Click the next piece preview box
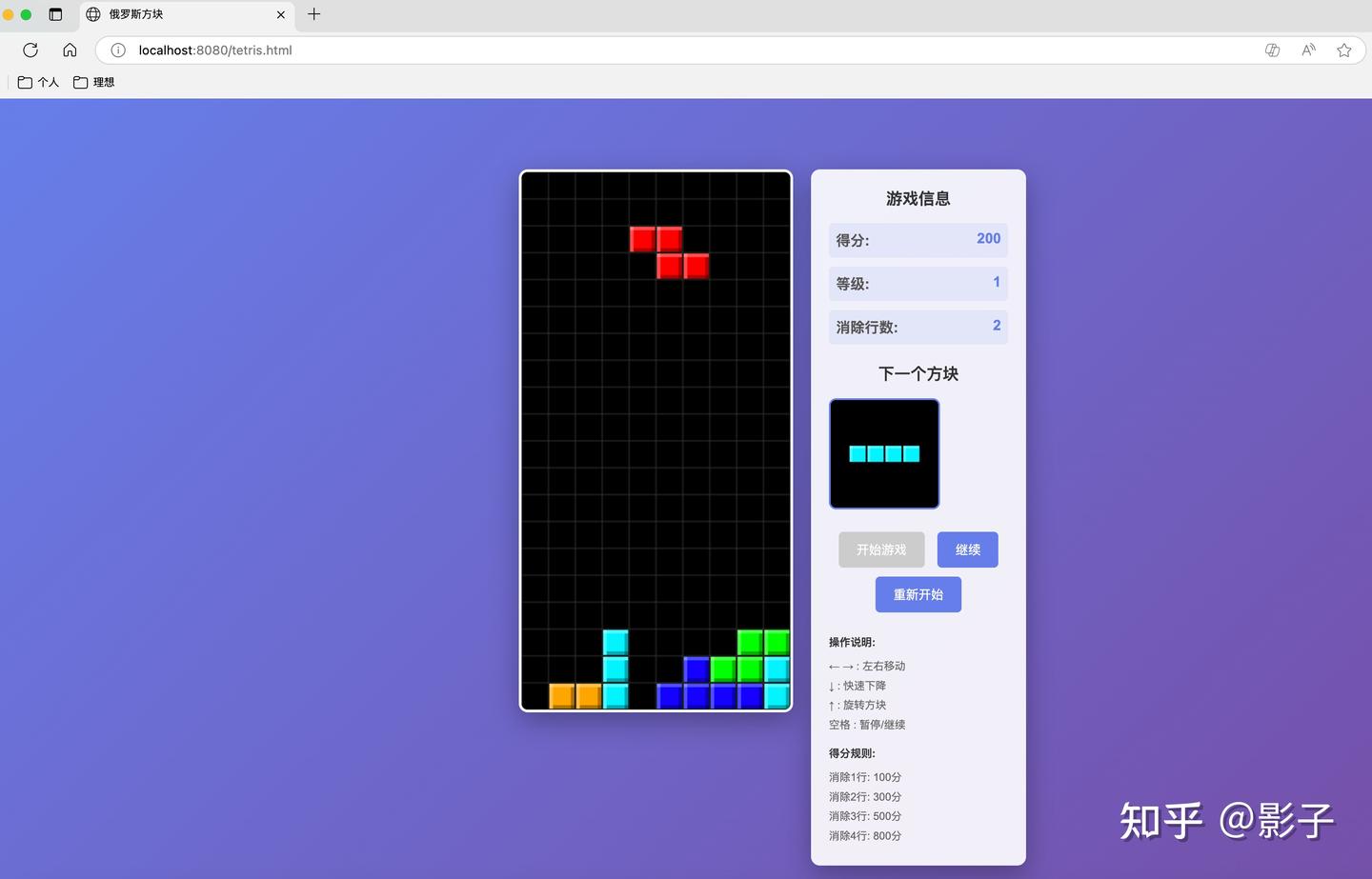Viewport: 1372px width, 879px height. 883,453
